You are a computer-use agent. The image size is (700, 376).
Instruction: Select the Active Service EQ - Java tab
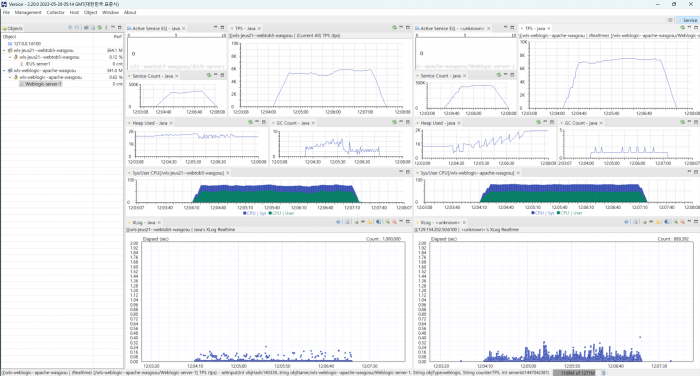point(156,28)
